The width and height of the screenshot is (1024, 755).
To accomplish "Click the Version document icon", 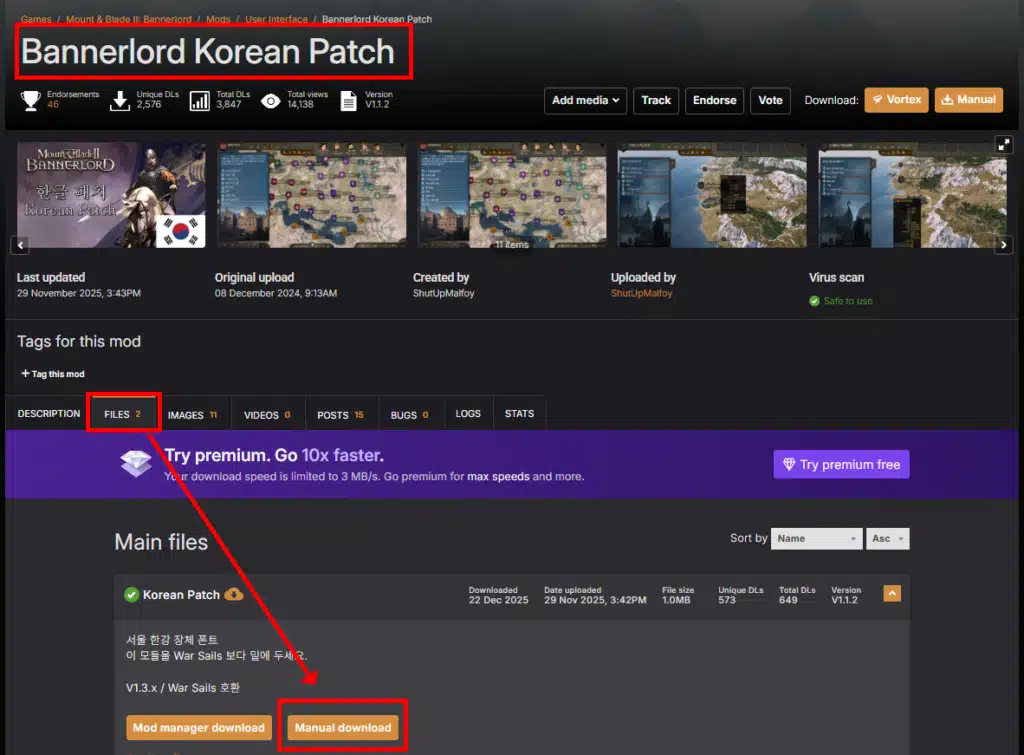I will [x=349, y=101].
